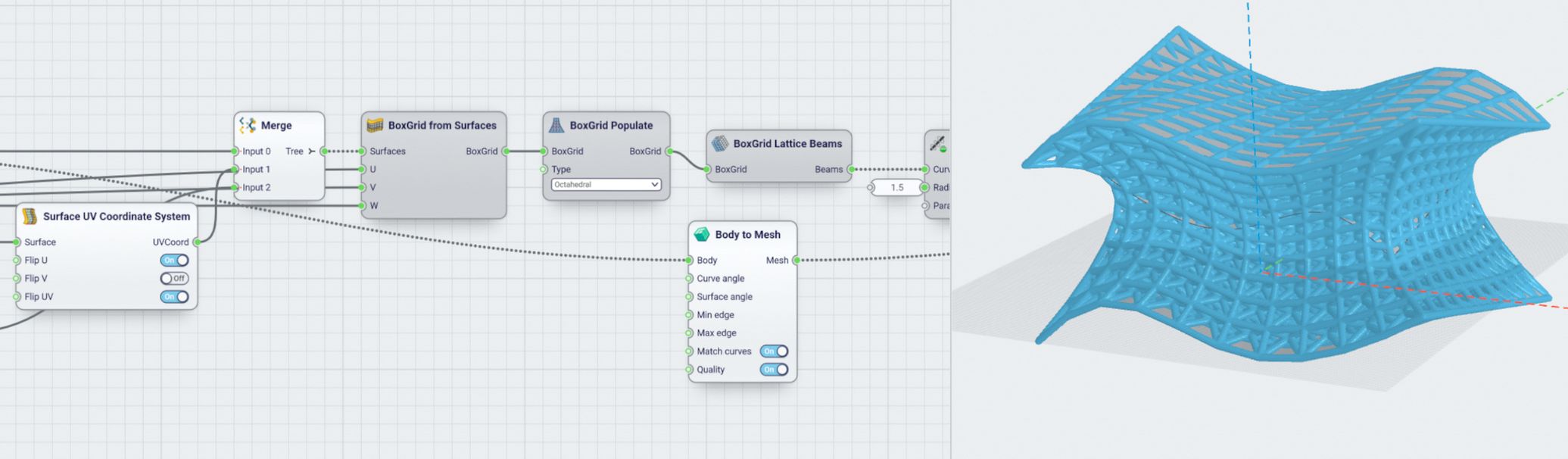Screen dimensions: 1568x459
Task: Select the BoxGrid from Surfaces node title
Action: point(442,126)
